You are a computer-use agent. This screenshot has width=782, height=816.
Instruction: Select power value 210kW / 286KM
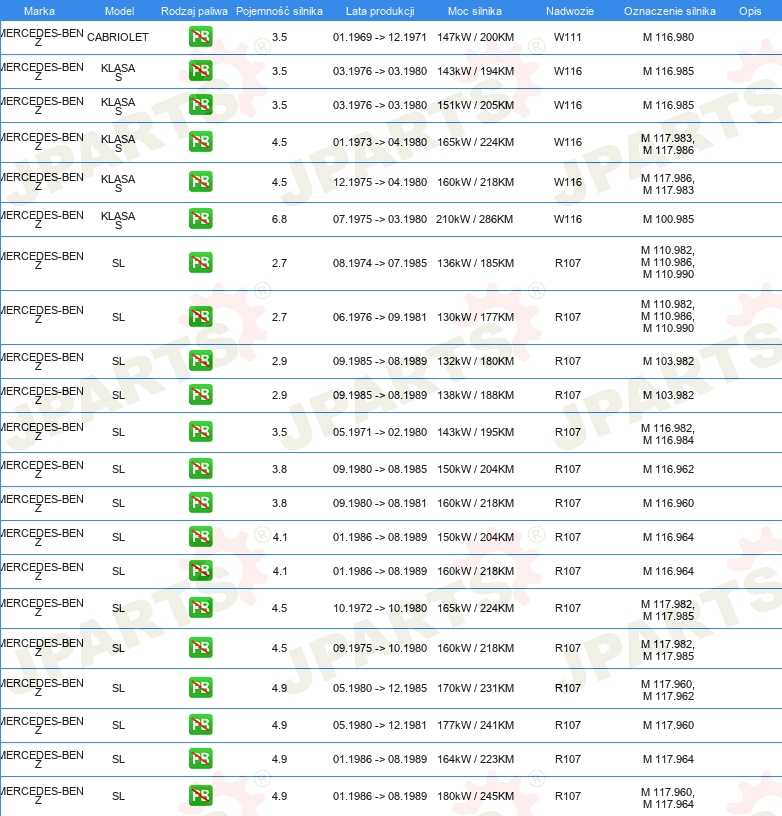[x=475, y=219]
